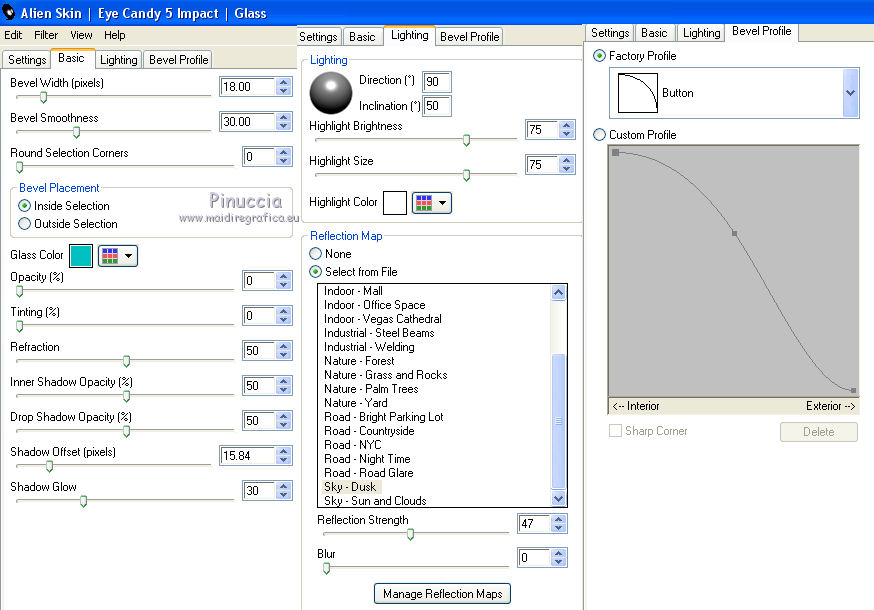Click the reflection map list scrollbar thumb
The width and height of the screenshot is (874, 610).
[x=559, y=421]
